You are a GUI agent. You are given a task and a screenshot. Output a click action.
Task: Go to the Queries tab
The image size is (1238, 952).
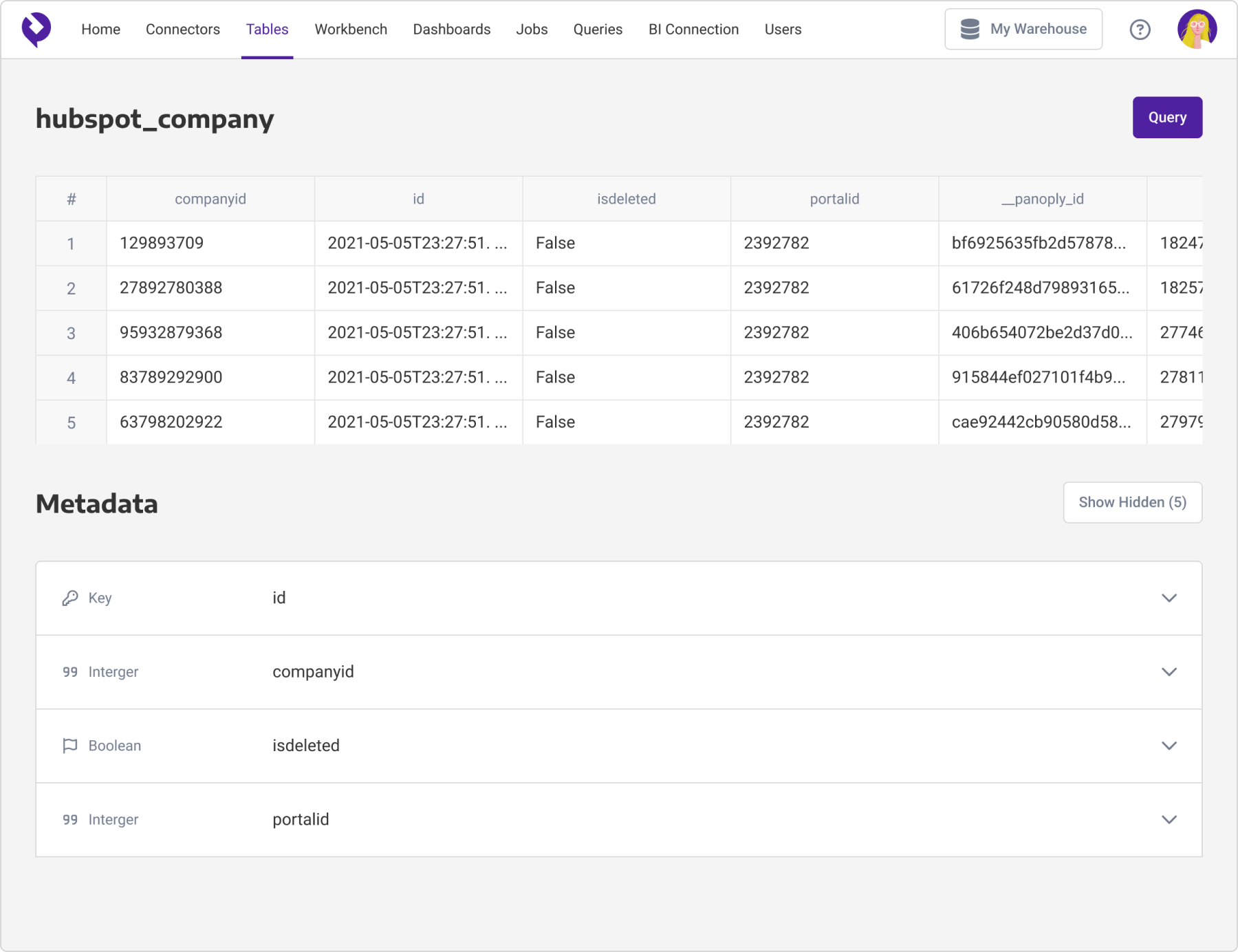pyautogui.click(x=598, y=30)
